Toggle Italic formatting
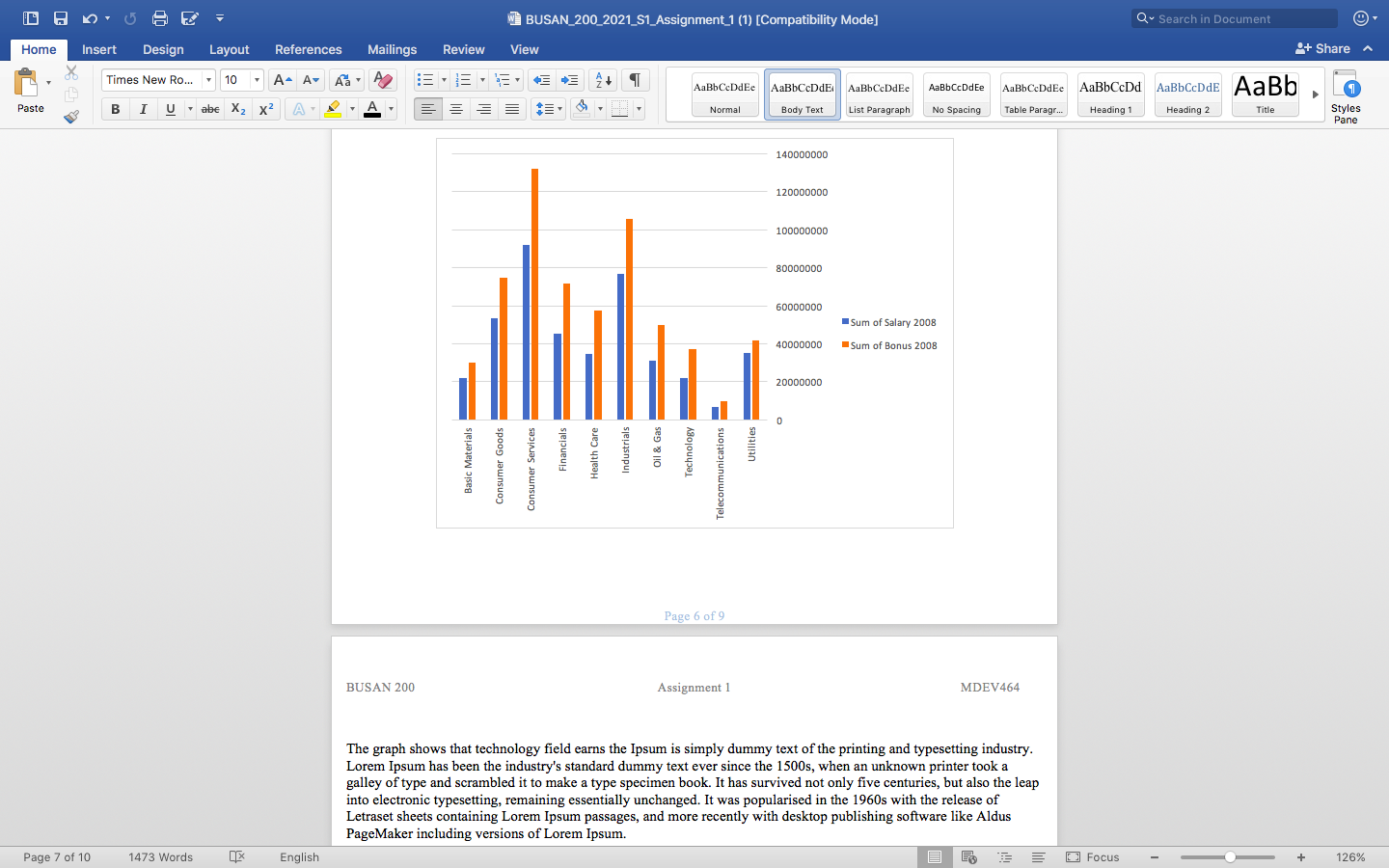This screenshot has width=1389, height=868. (143, 109)
